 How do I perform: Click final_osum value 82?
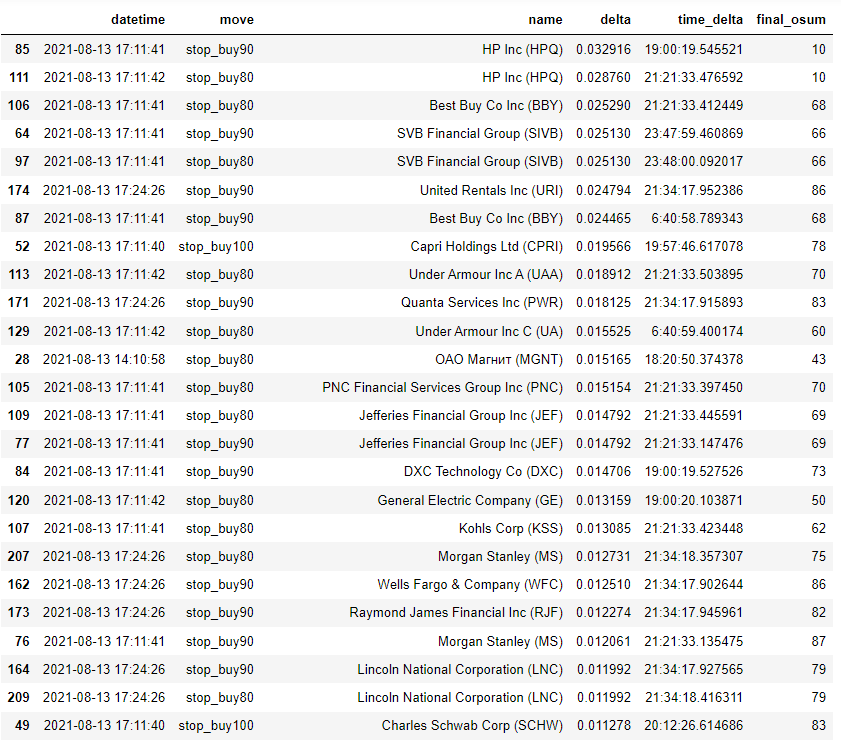click(x=818, y=613)
